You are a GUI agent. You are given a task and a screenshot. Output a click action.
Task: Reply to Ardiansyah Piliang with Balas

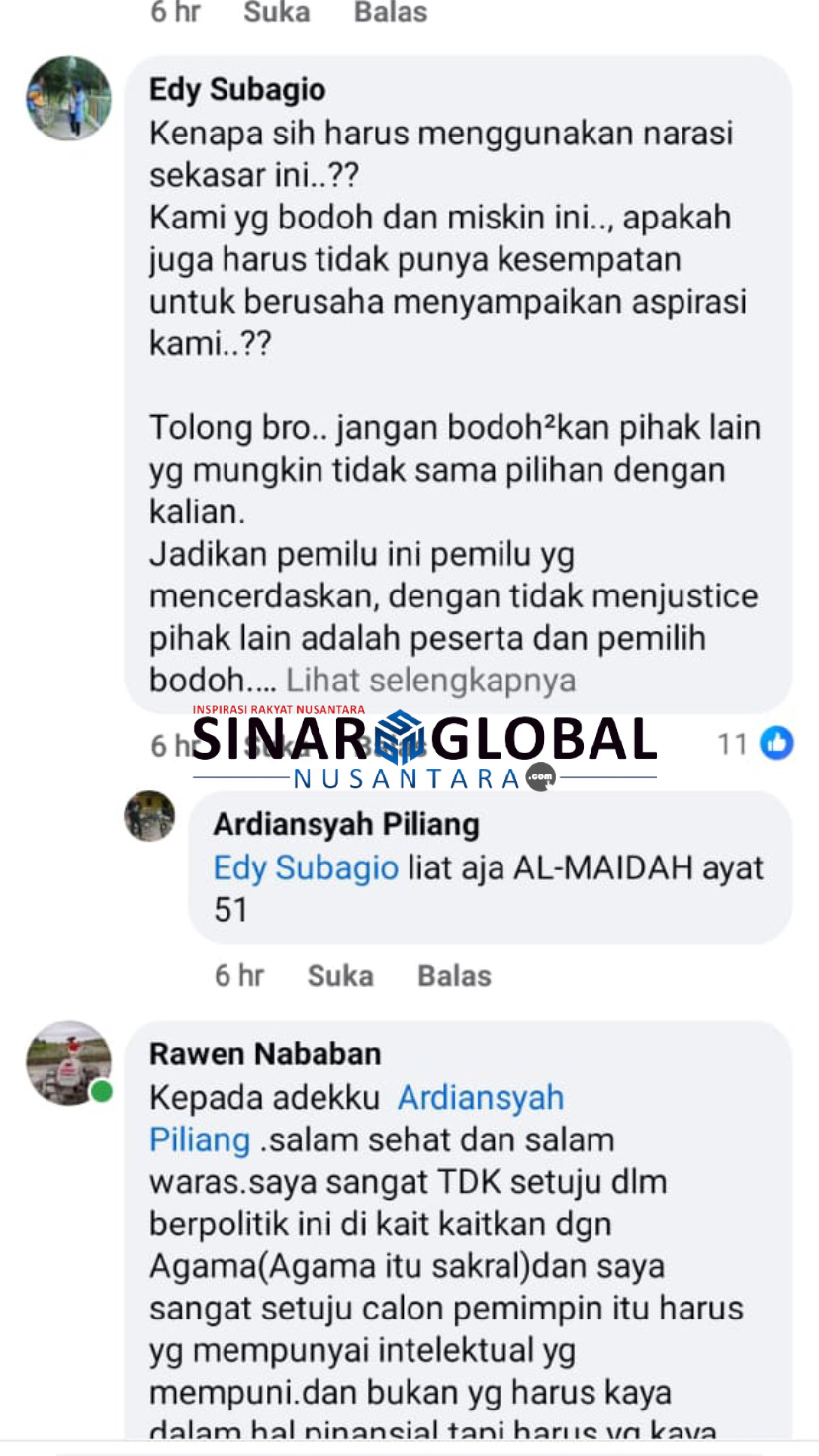click(454, 976)
